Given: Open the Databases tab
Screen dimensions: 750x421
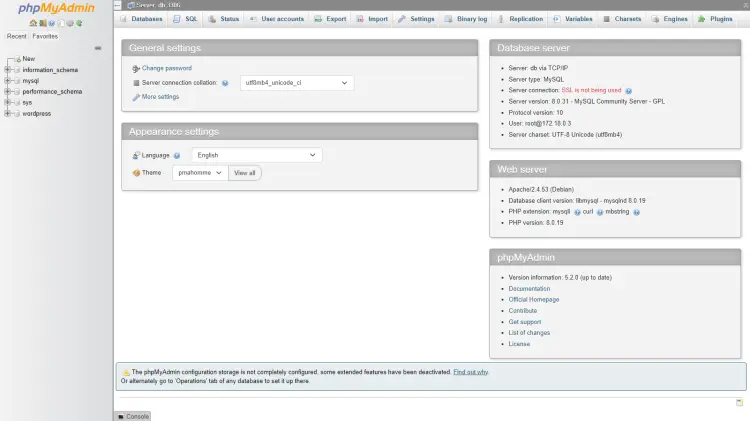Looking at the screenshot, I should tap(142, 19).
